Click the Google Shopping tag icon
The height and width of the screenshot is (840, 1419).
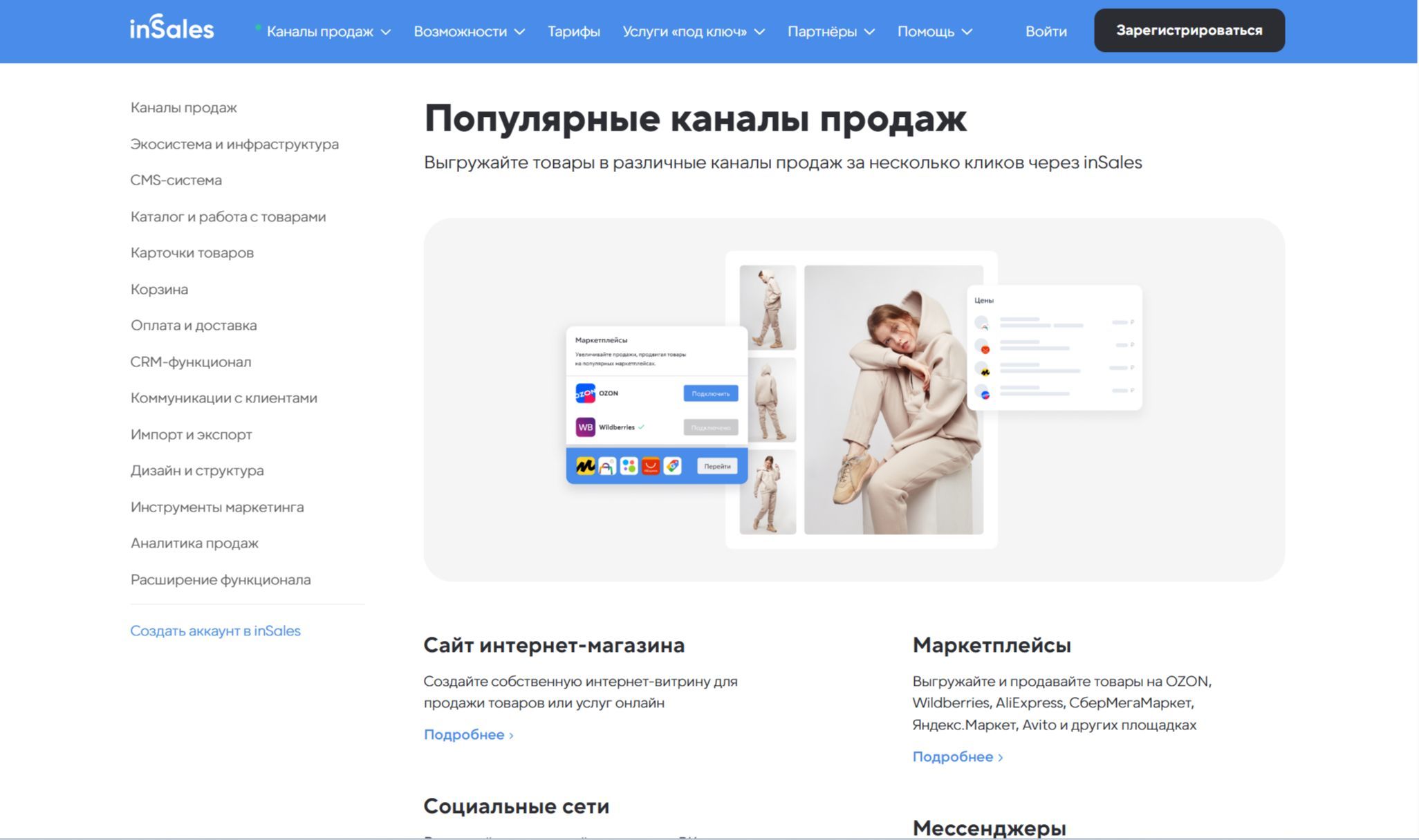tap(672, 467)
